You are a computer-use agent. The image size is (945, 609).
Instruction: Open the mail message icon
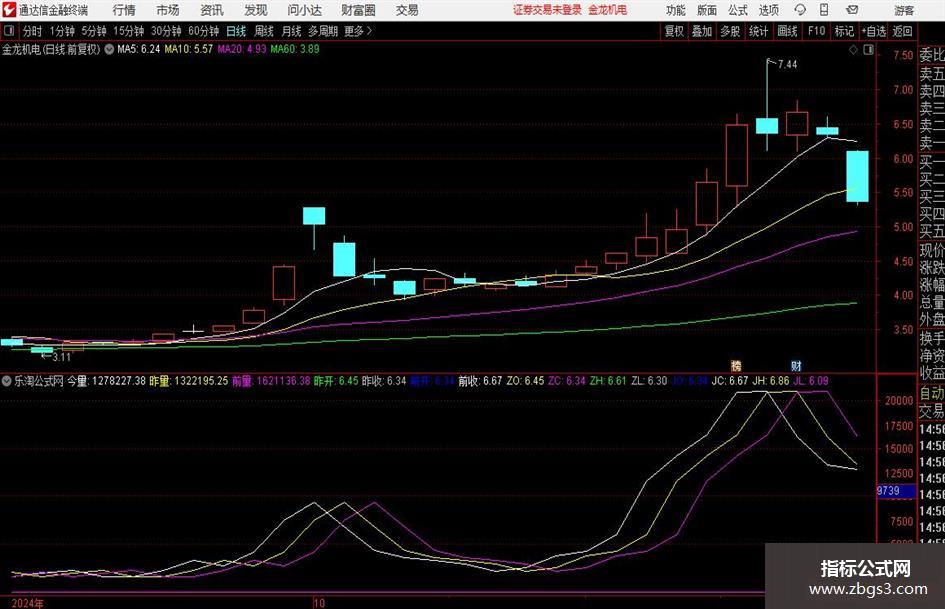click(x=852, y=10)
